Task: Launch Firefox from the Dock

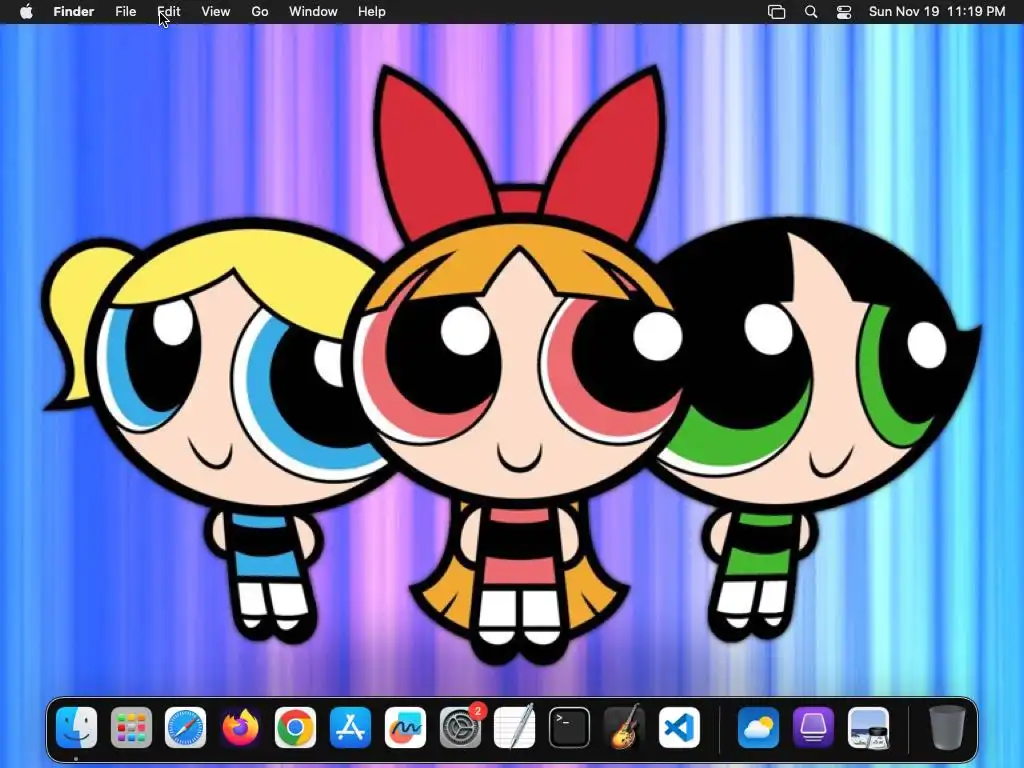Action: coord(240,728)
